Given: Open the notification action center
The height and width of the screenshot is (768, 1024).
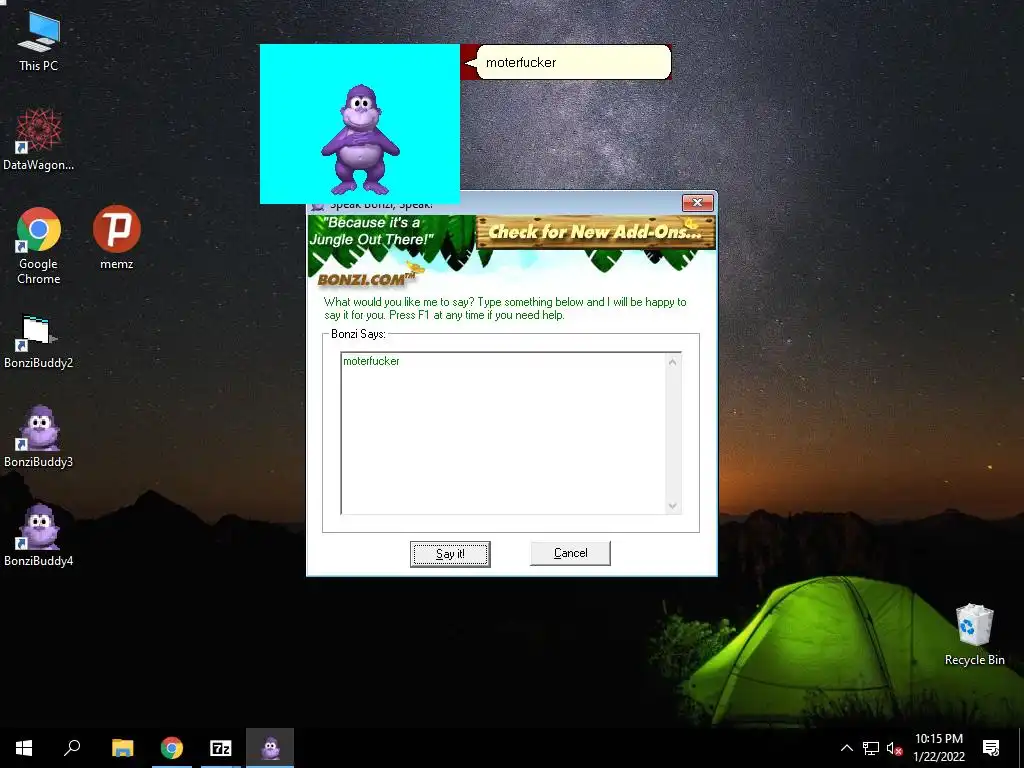Looking at the screenshot, I should (991, 748).
